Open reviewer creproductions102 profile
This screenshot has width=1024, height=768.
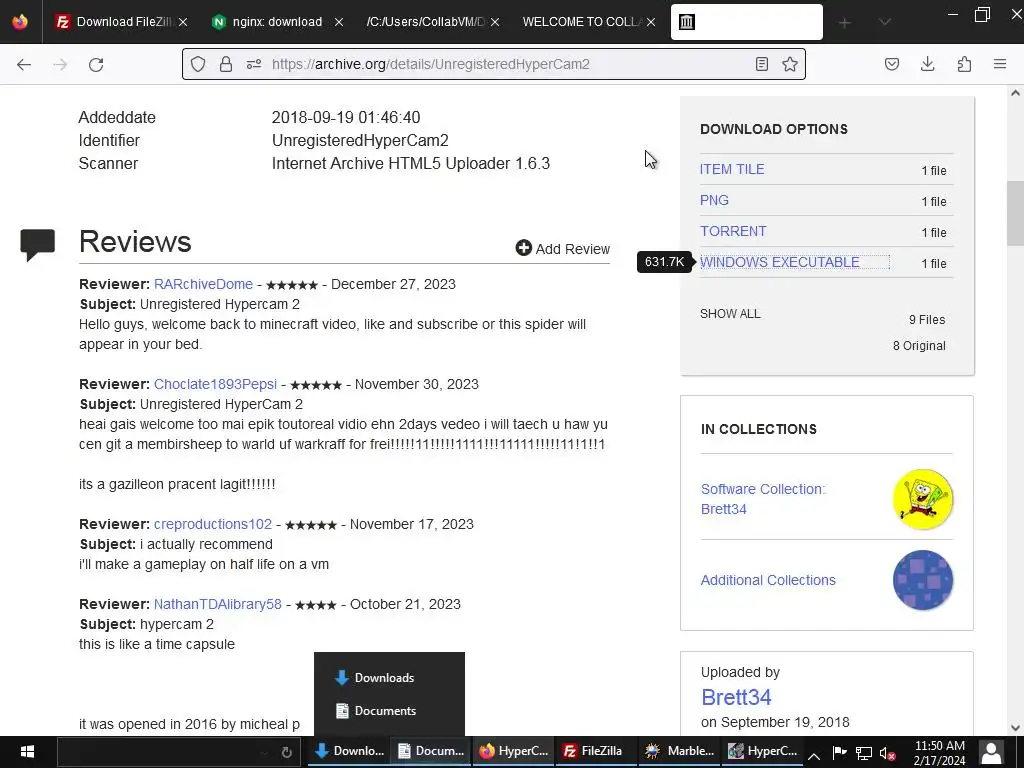coord(213,524)
